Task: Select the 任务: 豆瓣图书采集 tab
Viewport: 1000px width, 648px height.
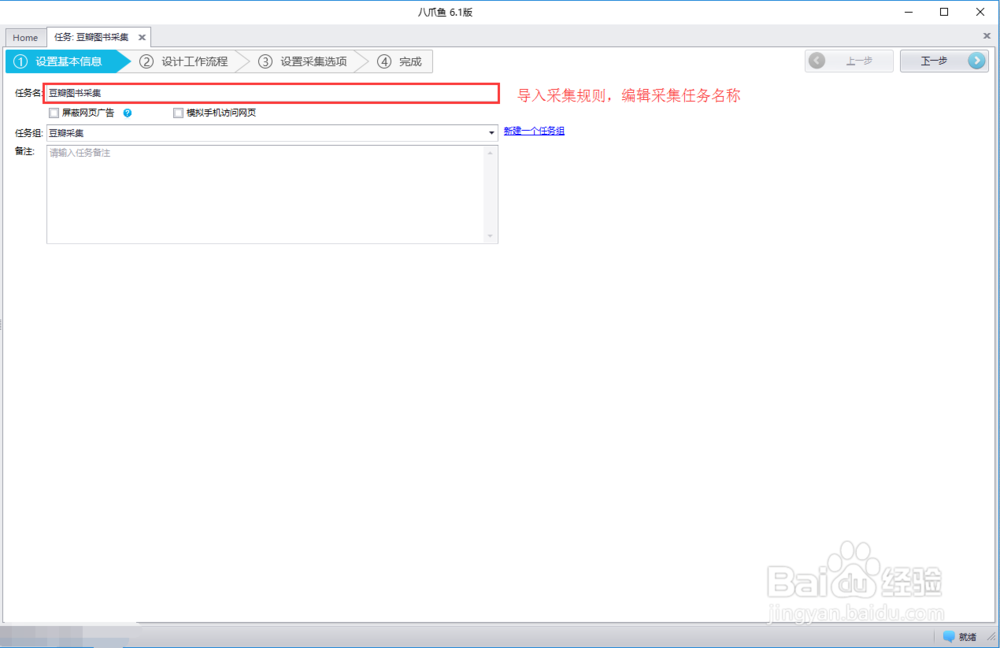Action: pyautogui.click(x=91, y=38)
